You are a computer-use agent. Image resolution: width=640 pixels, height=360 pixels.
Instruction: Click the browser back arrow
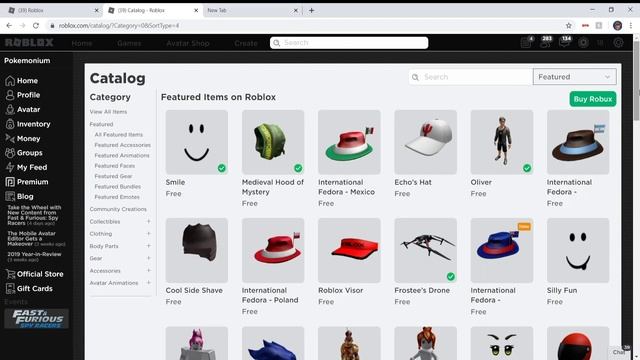click(9, 25)
